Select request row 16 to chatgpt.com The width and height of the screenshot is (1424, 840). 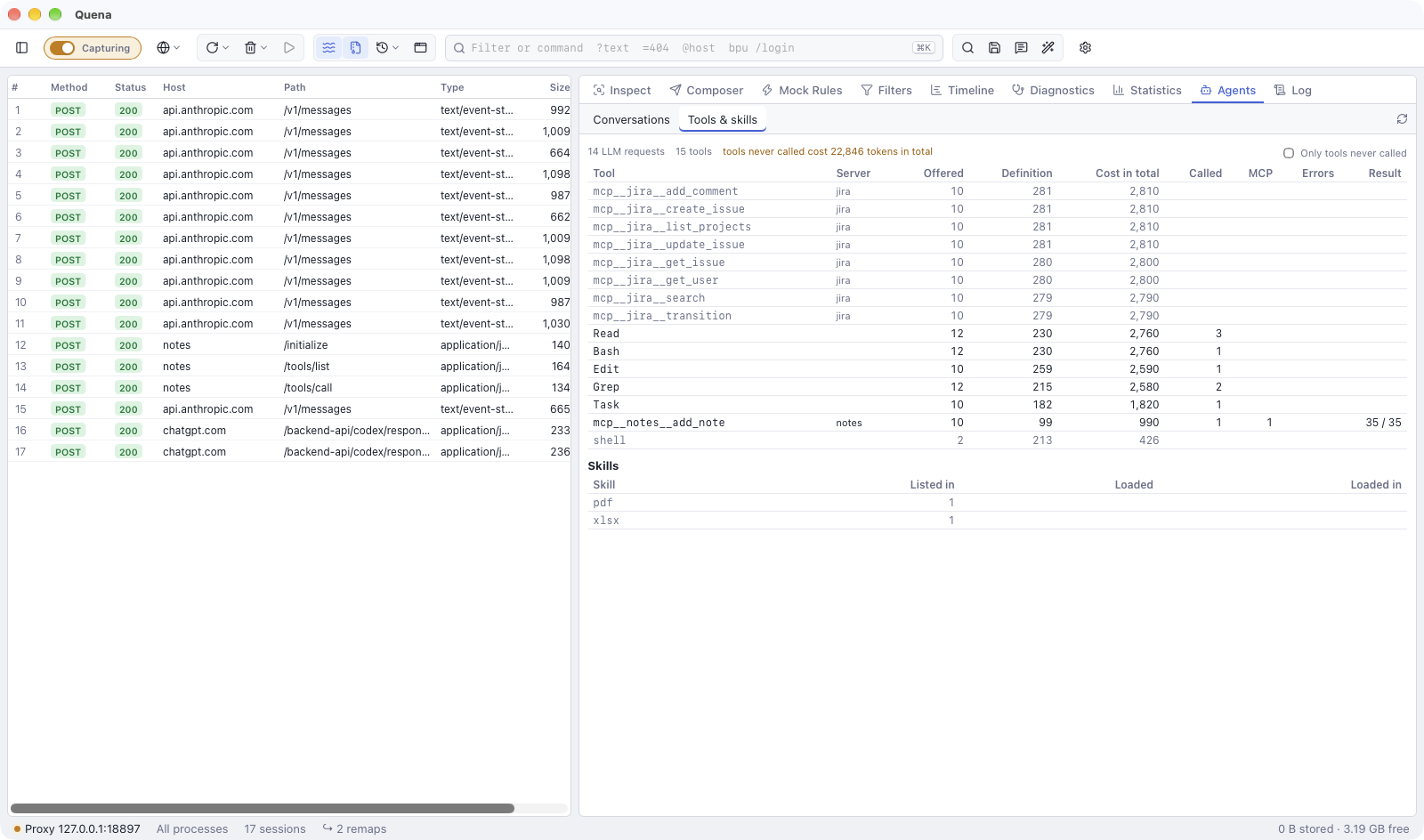click(x=289, y=431)
